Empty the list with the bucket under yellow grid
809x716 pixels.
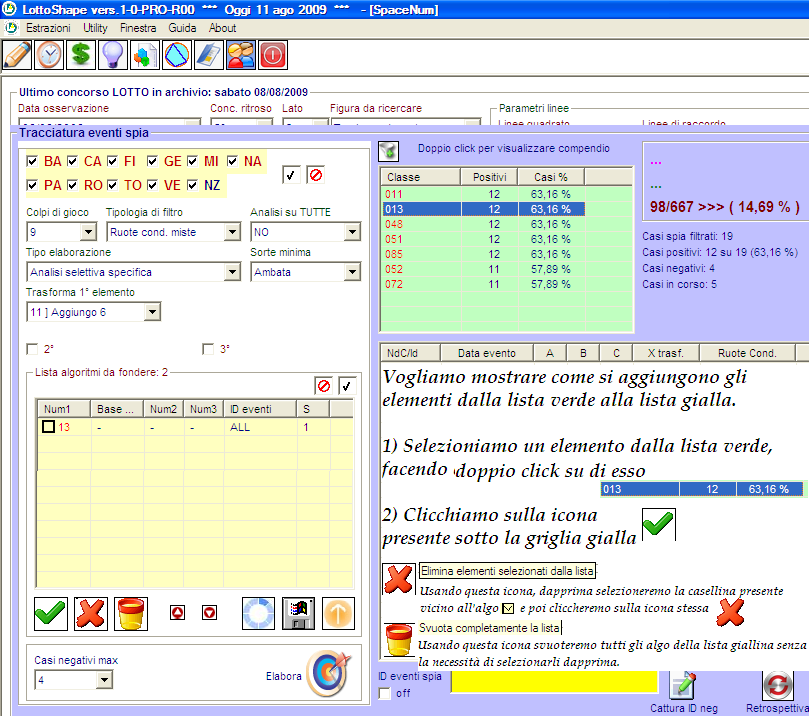131,613
